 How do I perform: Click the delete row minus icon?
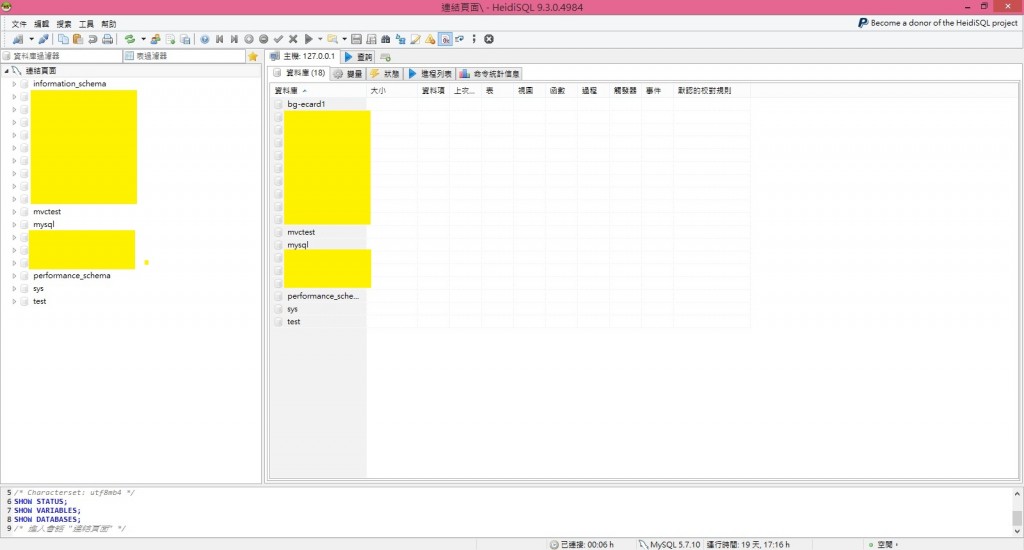click(x=264, y=39)
